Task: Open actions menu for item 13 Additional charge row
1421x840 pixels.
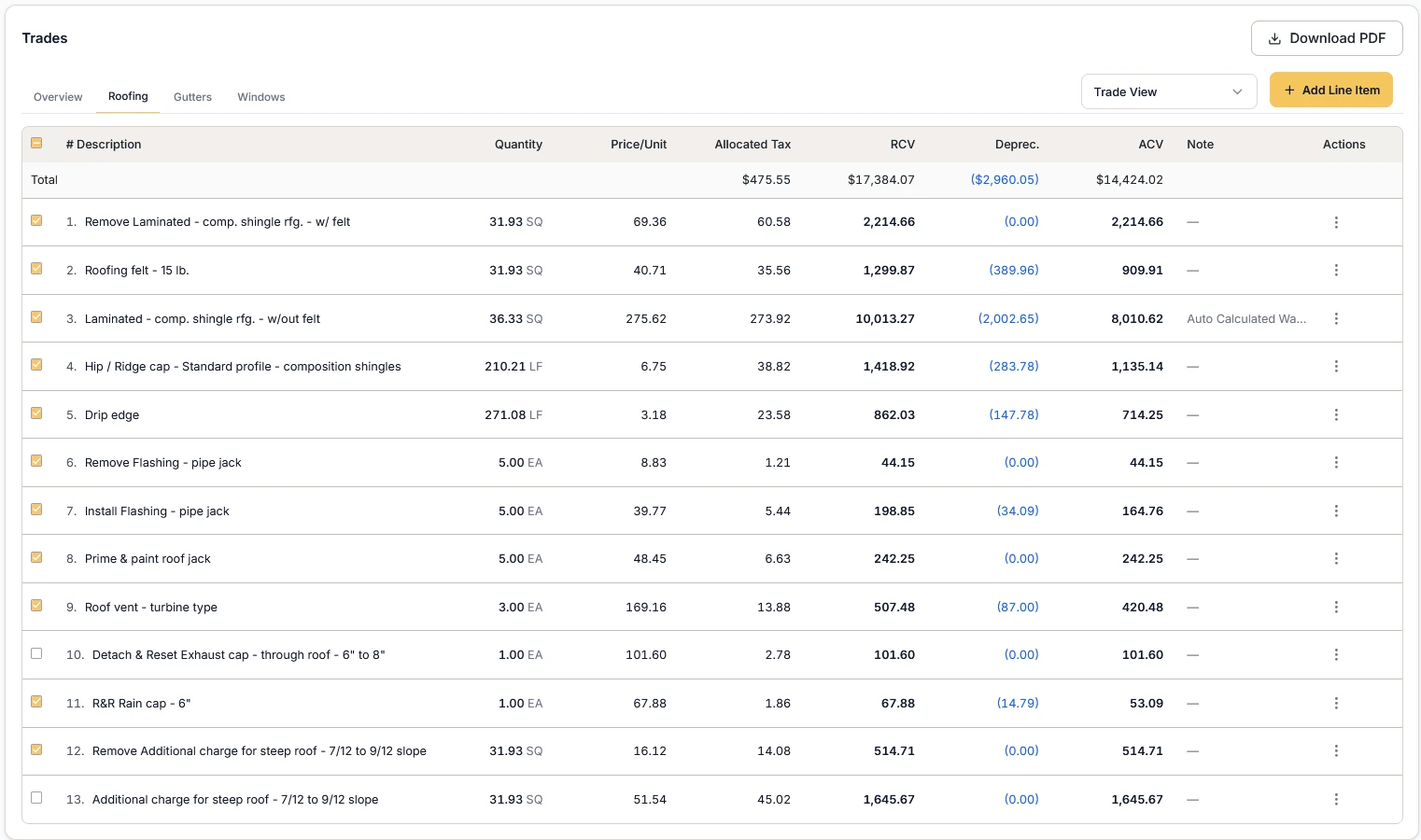Action: pos(1336,799)
